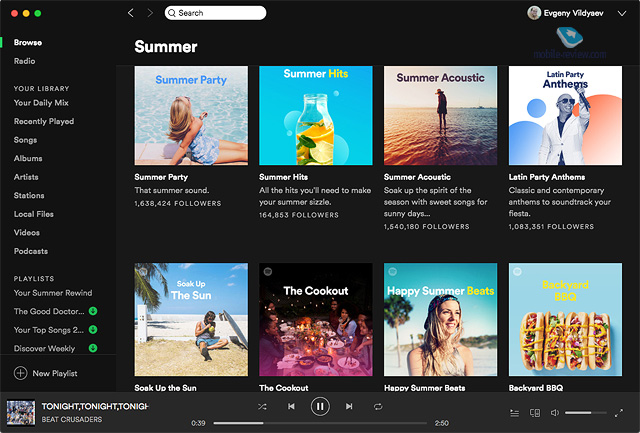Open Albums in your library
Viewport: 640px width, 433px height.
tap(28, 158)
